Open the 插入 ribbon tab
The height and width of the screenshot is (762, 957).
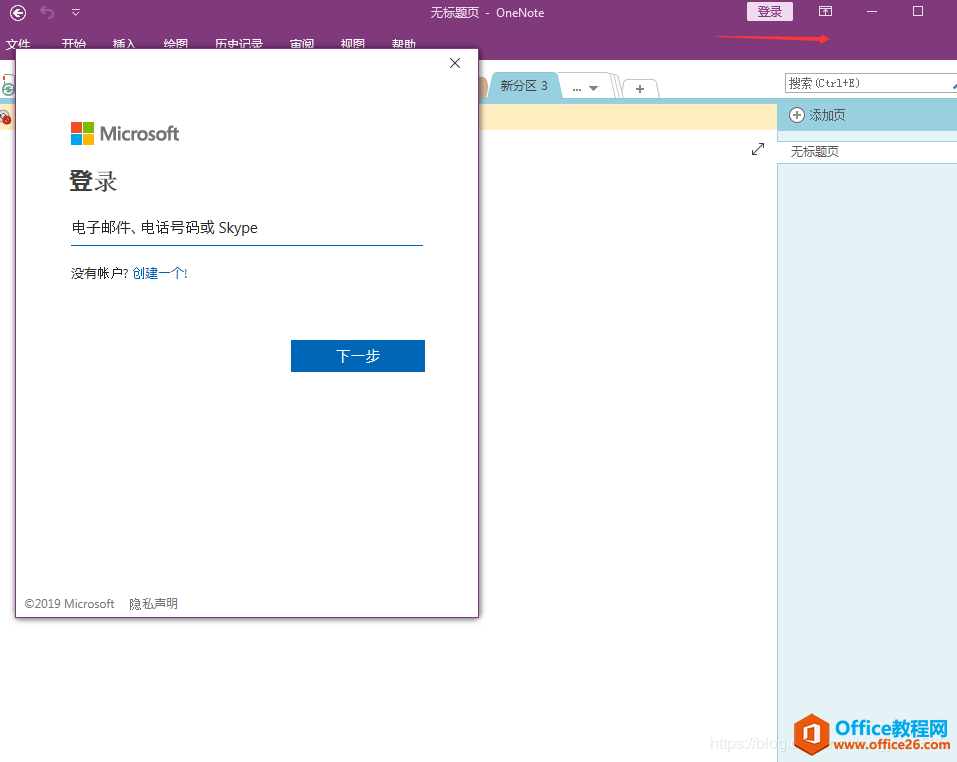pos(124,44)
